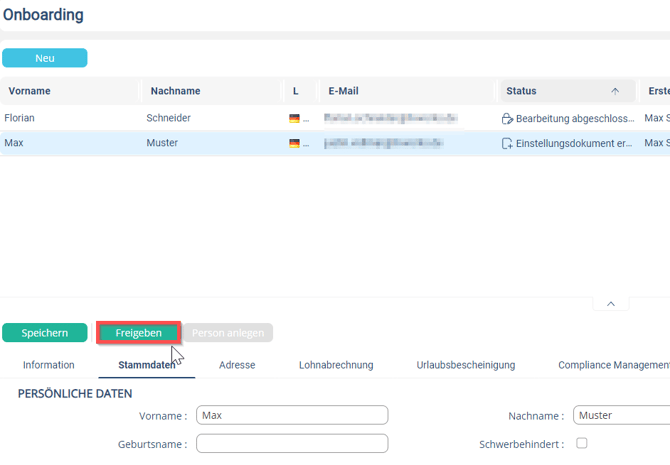The width and height of the screenshot is (670, 465).
Task: Open the Lohnabrechnung tab
Action: point(335,365)
